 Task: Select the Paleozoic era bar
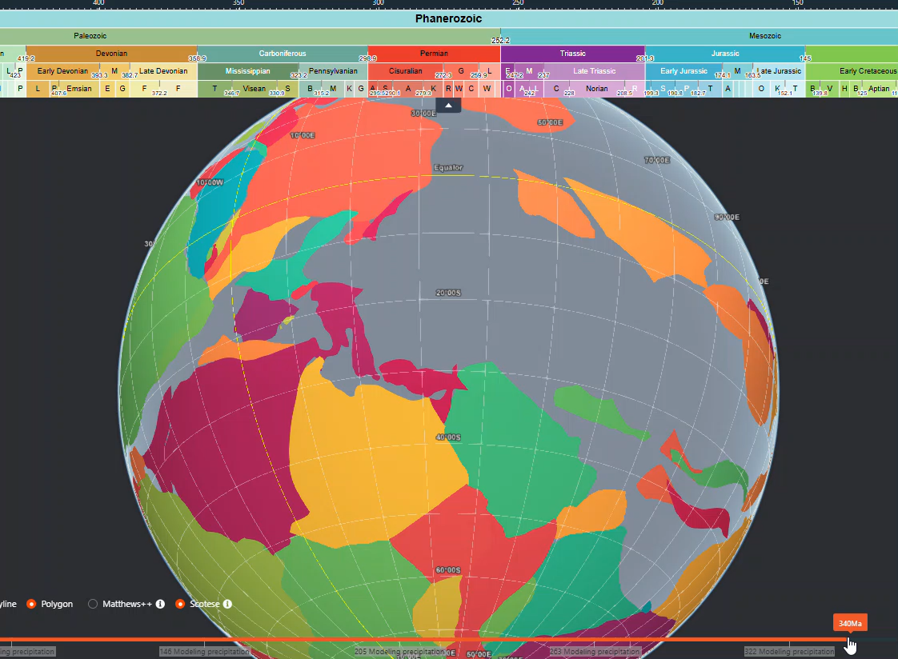pos(250,36)
